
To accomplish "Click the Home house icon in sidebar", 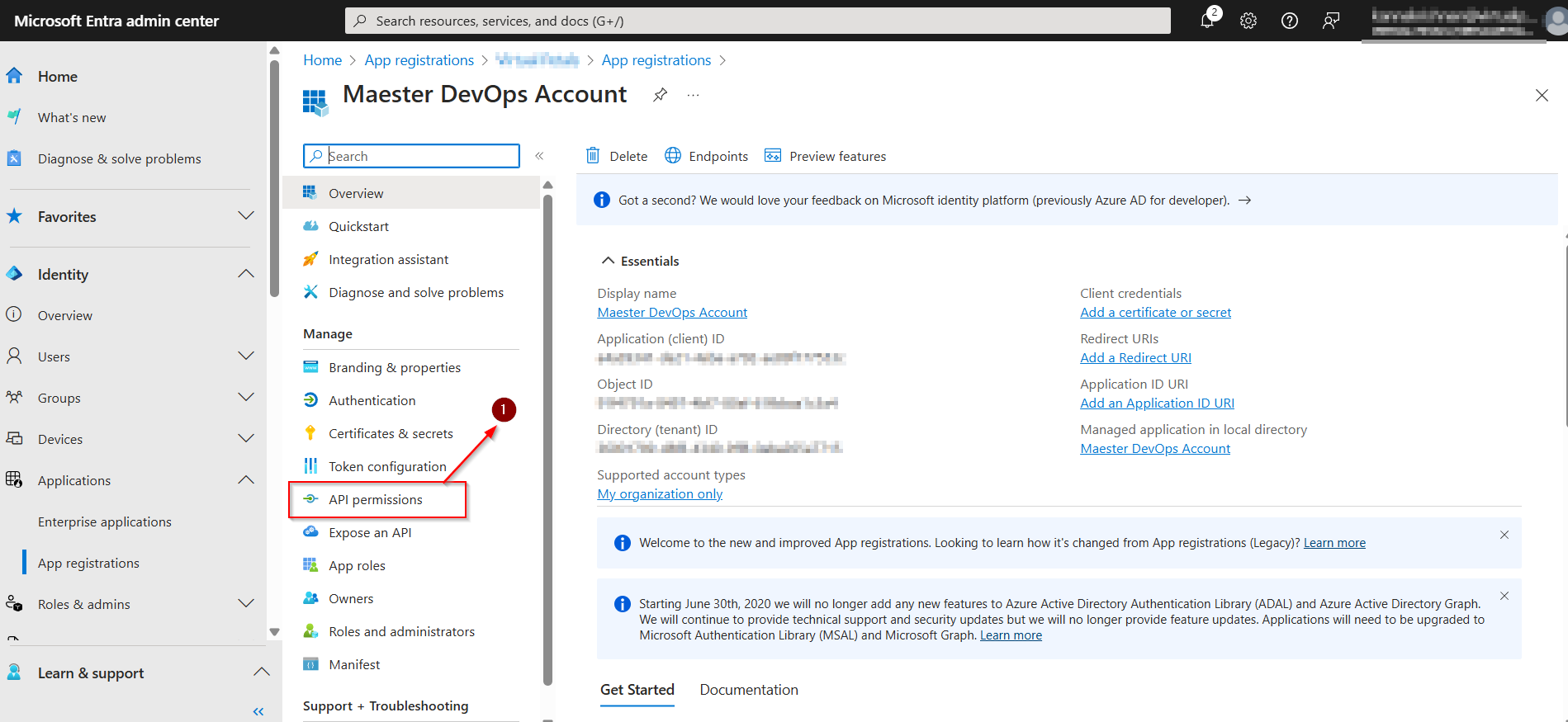I will pos(14,76).
